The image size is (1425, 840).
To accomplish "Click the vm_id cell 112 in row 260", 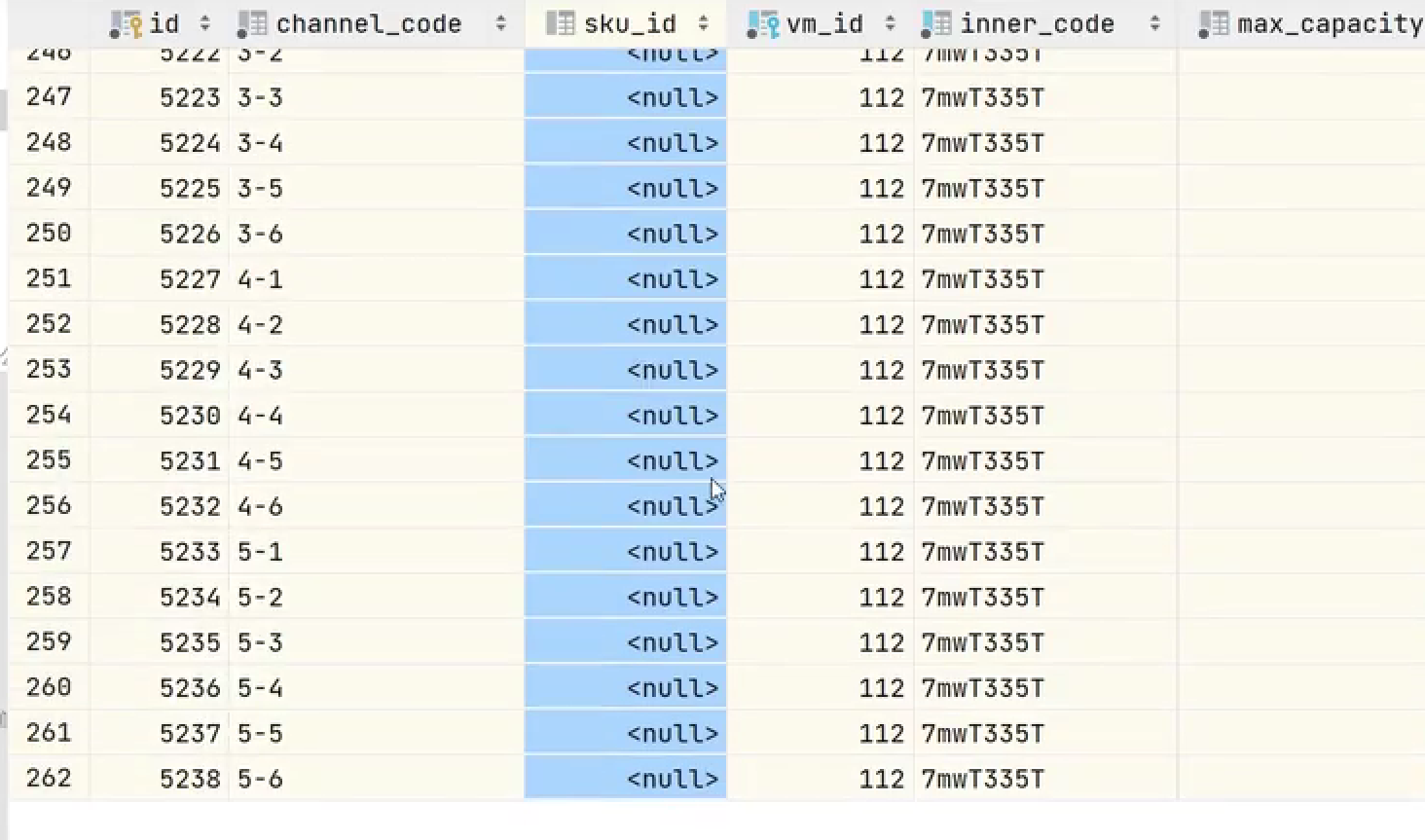I will click(x=821, y=688).
